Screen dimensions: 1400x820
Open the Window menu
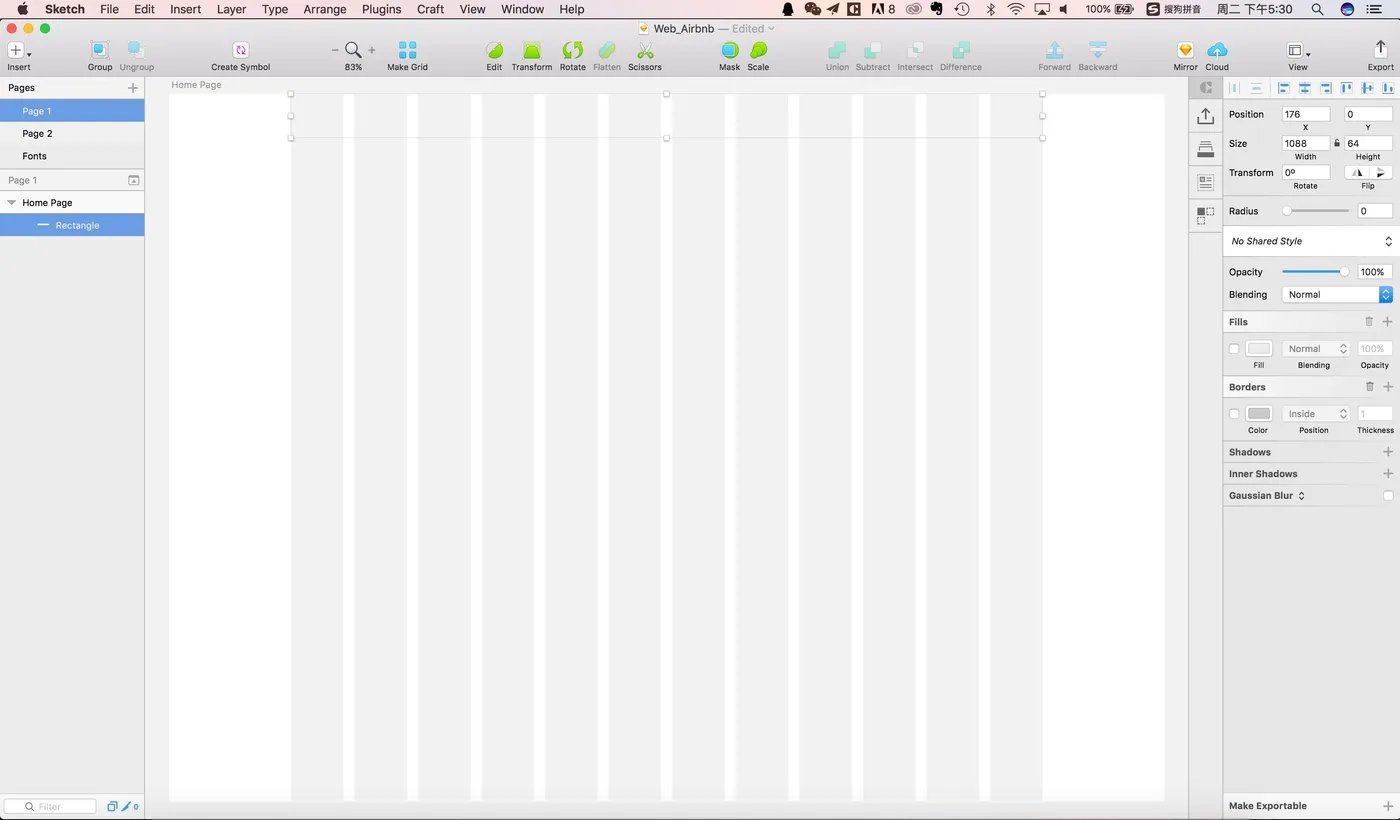pyautogui.click(x=522, y=9)
